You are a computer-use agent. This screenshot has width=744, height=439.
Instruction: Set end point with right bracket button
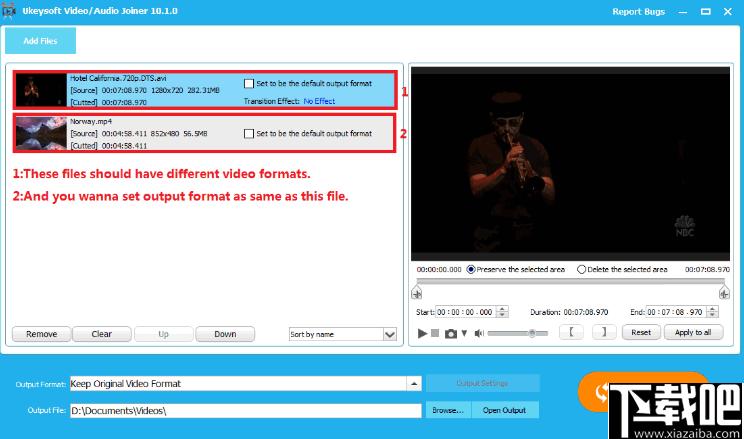pos(604,332)
